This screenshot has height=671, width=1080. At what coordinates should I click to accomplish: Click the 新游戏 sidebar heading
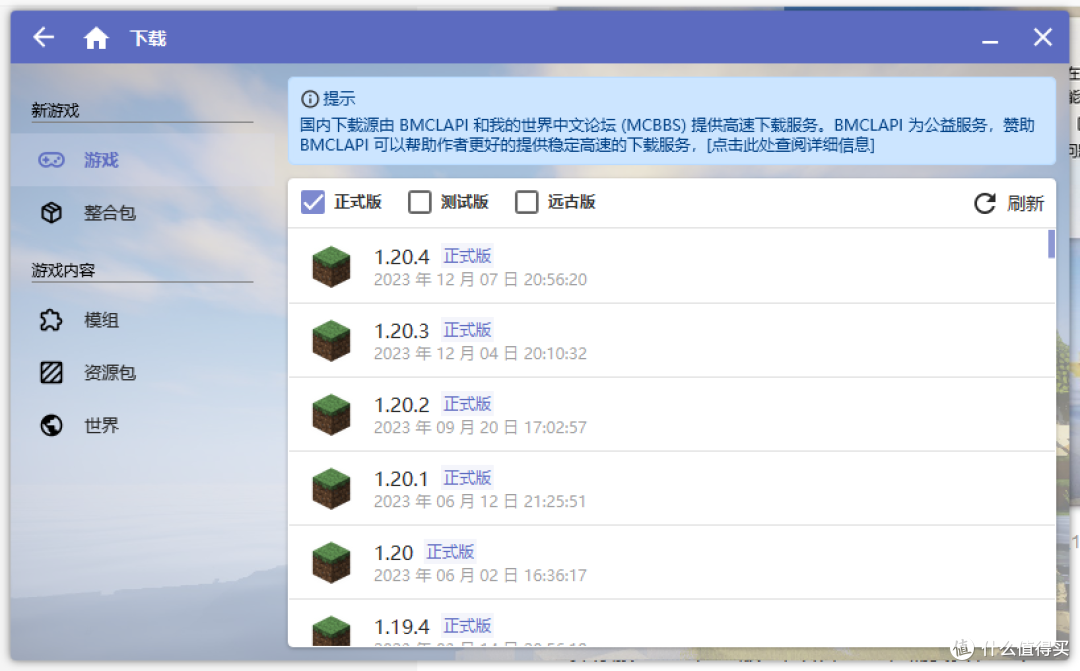point(55,110)
